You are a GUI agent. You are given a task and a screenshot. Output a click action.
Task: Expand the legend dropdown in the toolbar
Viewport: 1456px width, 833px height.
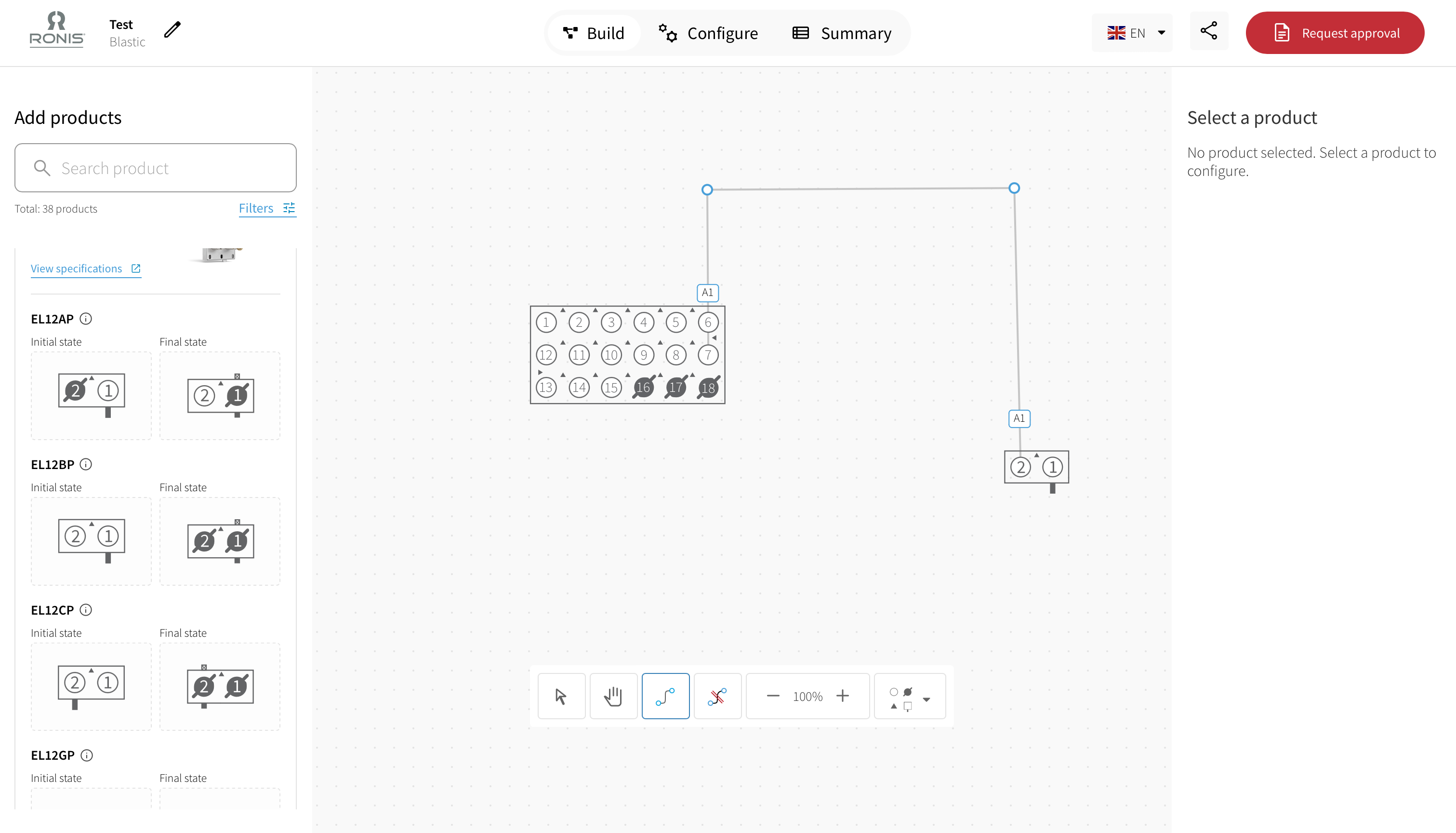pyautogui.click(x=927, y=699)
